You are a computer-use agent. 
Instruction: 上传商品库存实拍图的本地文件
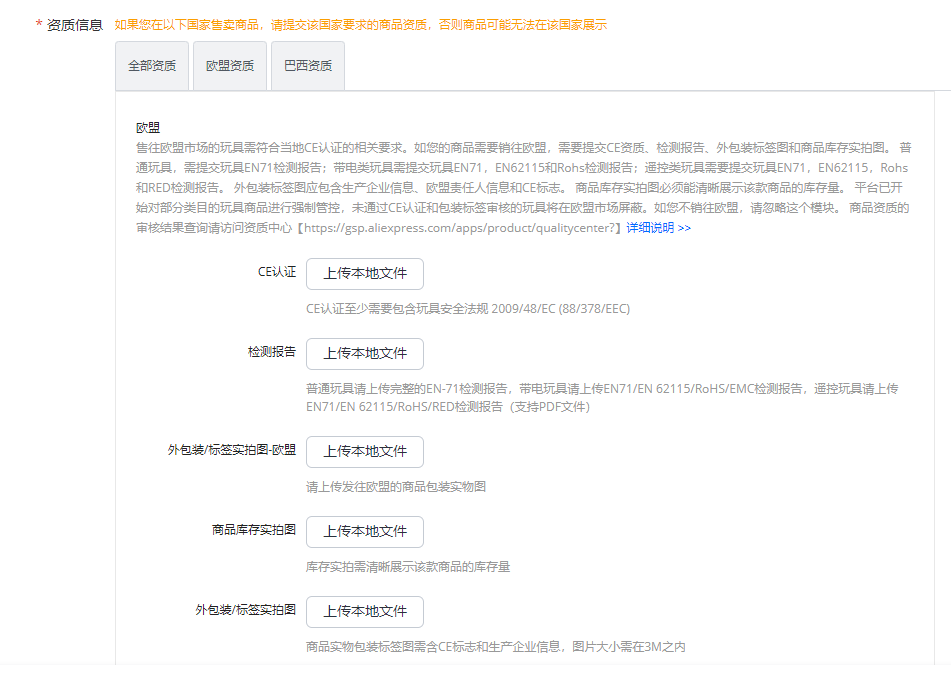tap(364, 531)
